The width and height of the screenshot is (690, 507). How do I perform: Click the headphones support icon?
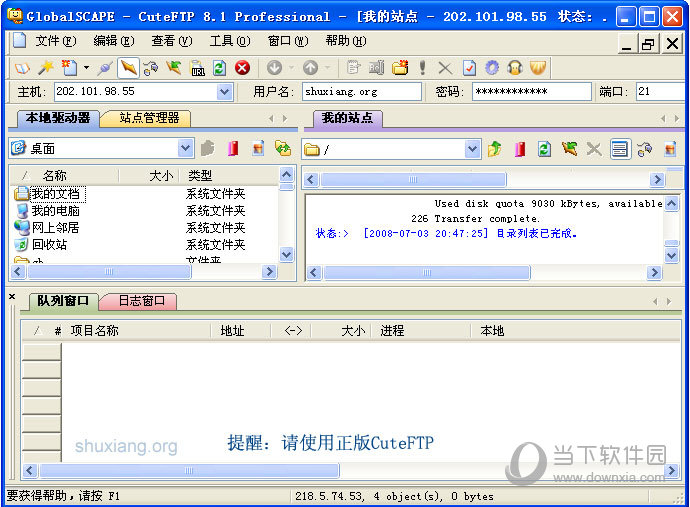coord(515,68)
